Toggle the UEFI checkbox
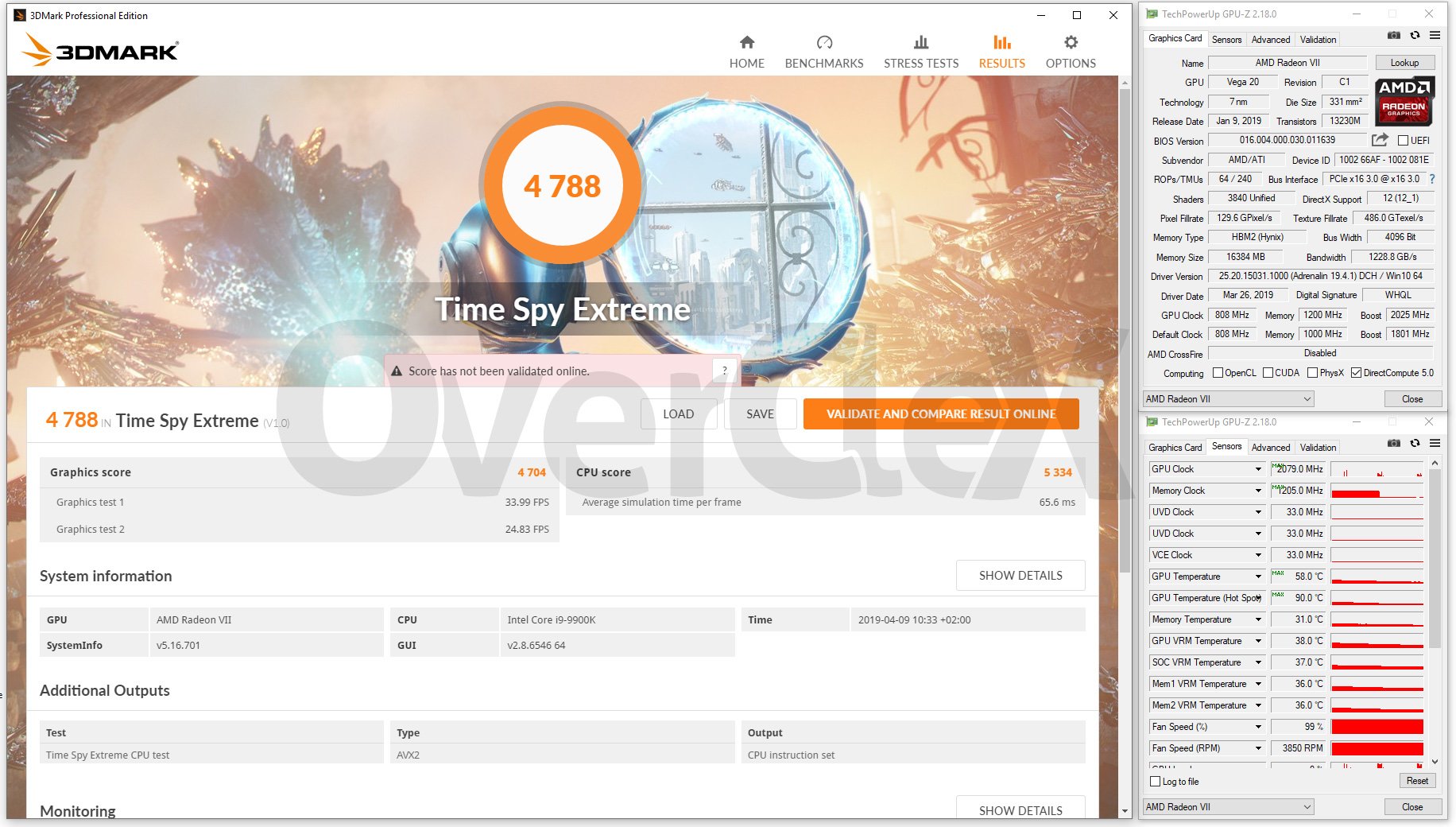Screen dimensions: 1456x827 click(x=1403, y=141)
